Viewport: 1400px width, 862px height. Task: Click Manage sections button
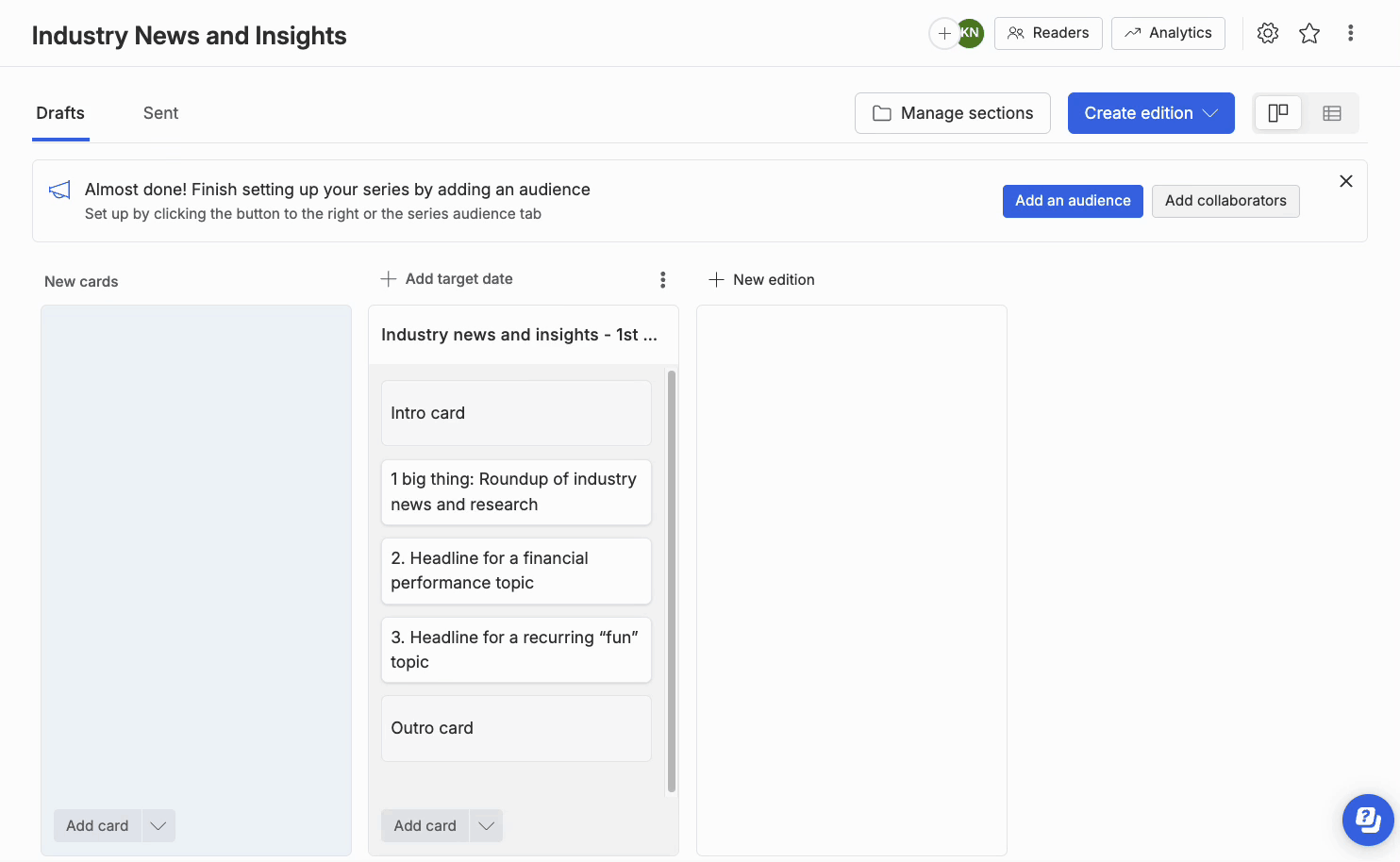tap(953, 113)
